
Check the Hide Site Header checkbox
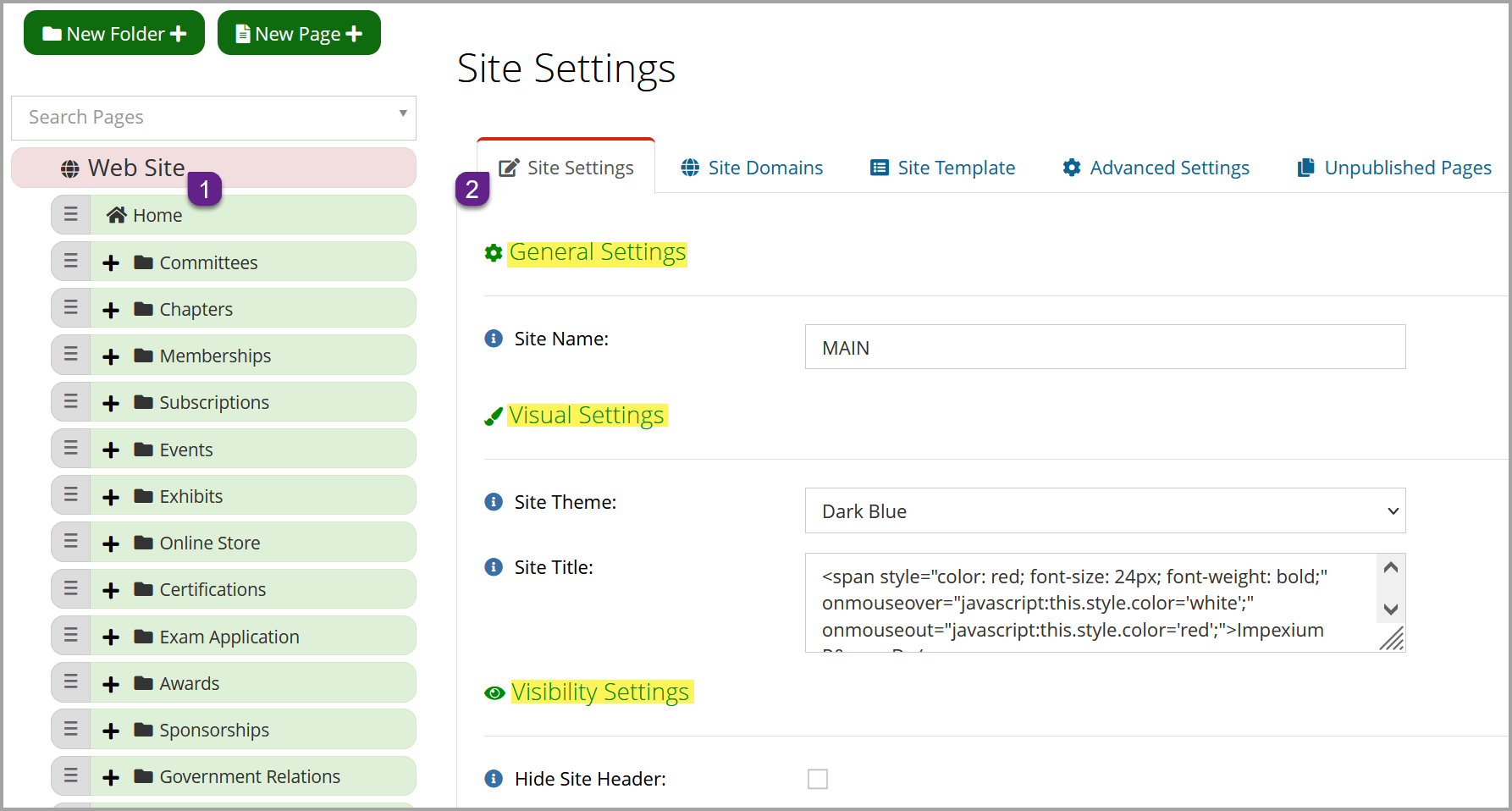[818, 779]
